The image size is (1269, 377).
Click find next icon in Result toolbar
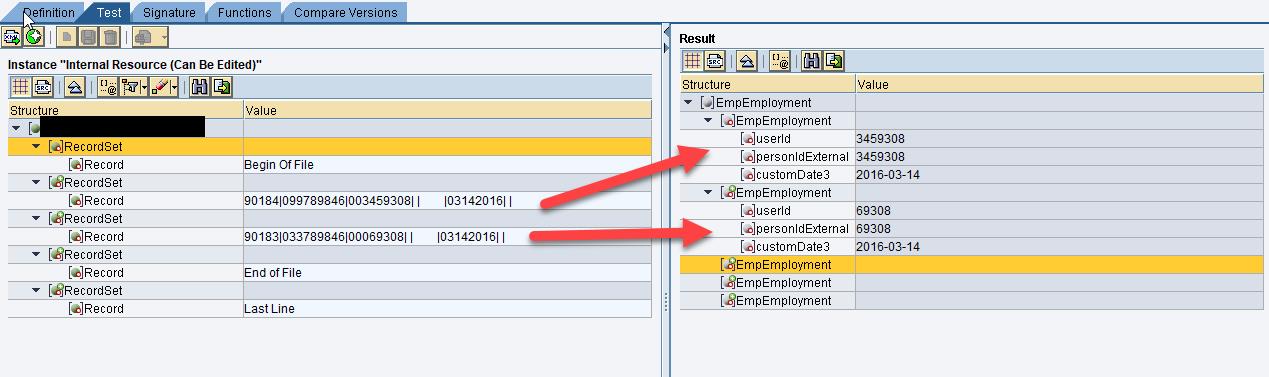tap(833, 61)
